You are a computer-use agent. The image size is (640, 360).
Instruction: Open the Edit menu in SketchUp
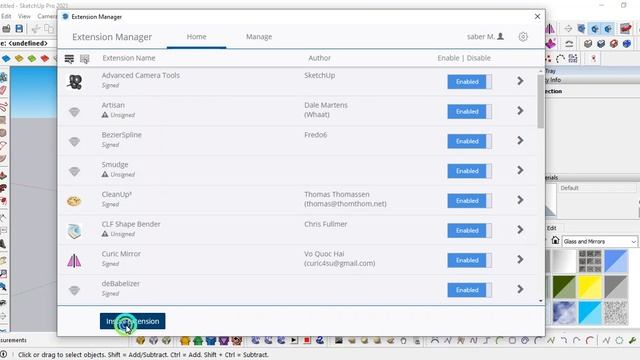[6, 16]
